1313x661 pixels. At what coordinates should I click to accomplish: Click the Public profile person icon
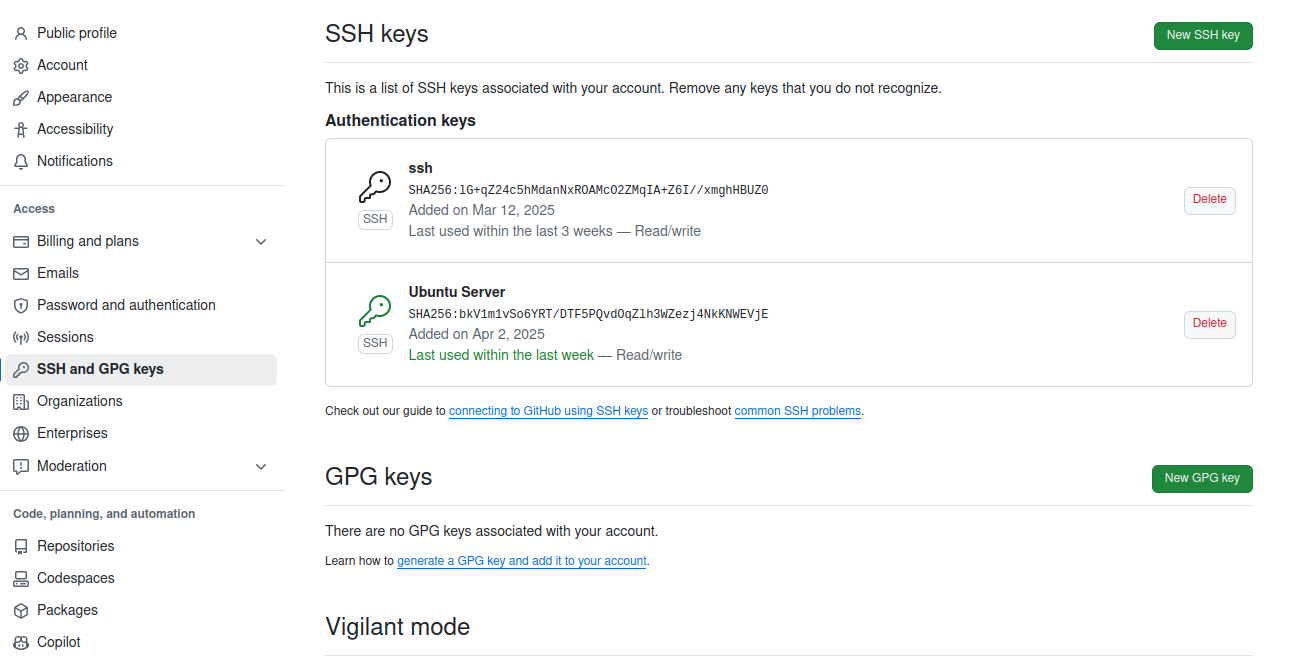tap(20, 33)
